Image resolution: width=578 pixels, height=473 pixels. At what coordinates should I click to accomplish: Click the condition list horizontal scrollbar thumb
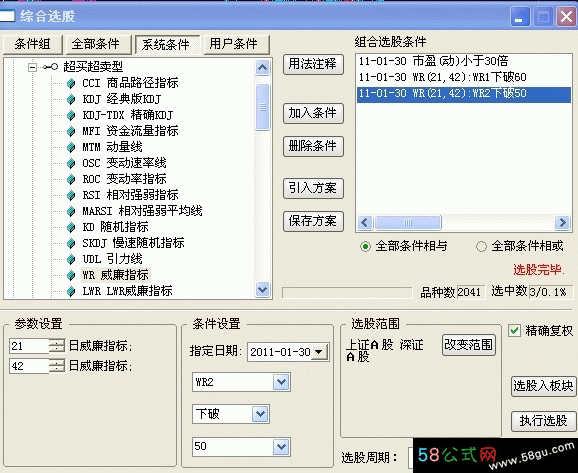(x=408, y=222)
